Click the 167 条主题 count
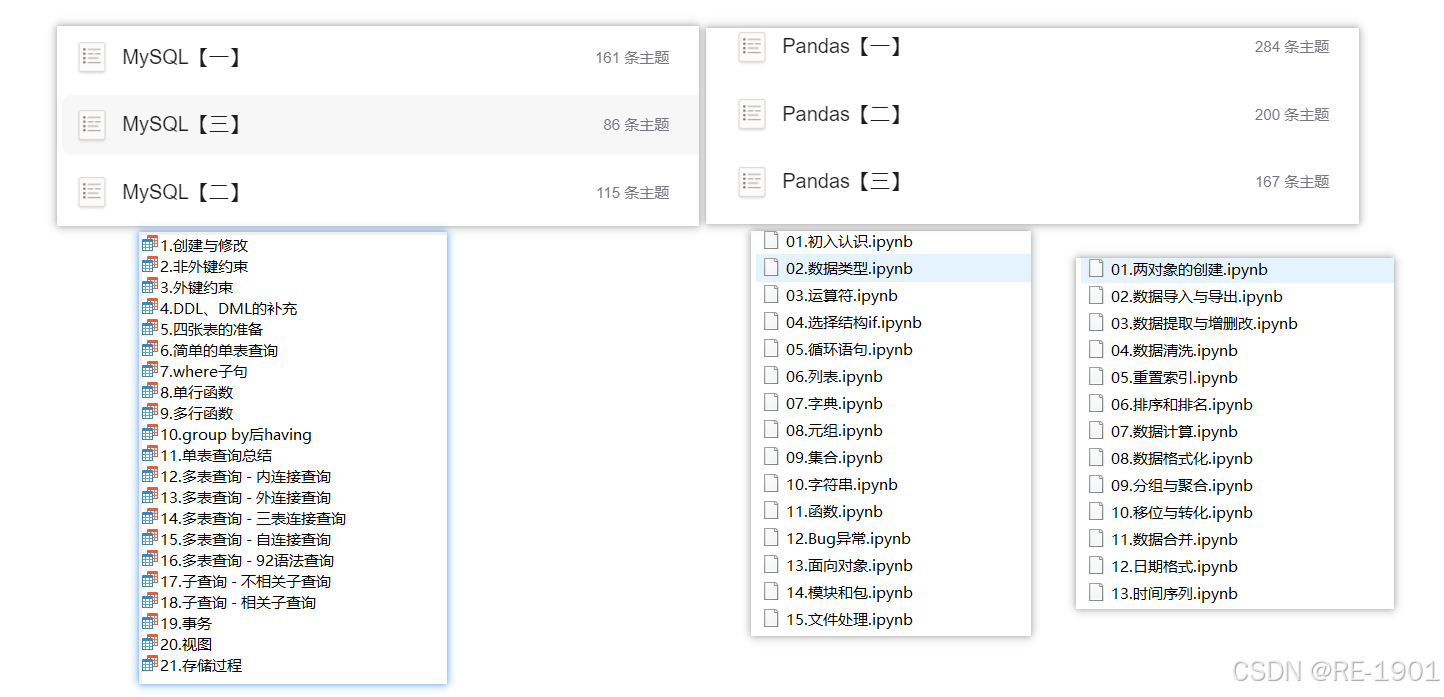The width and height of the screenshot is (1444, 697). click(1292, 182)
